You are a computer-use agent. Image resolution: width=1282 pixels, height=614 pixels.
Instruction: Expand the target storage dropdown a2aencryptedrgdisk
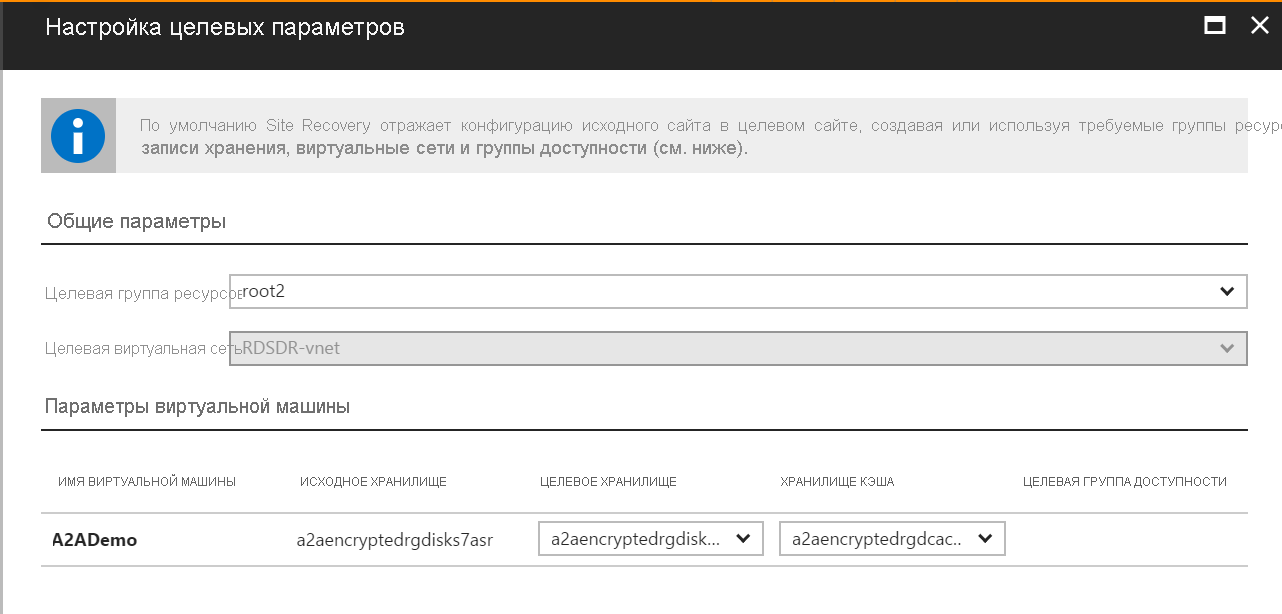coord(651,538)
